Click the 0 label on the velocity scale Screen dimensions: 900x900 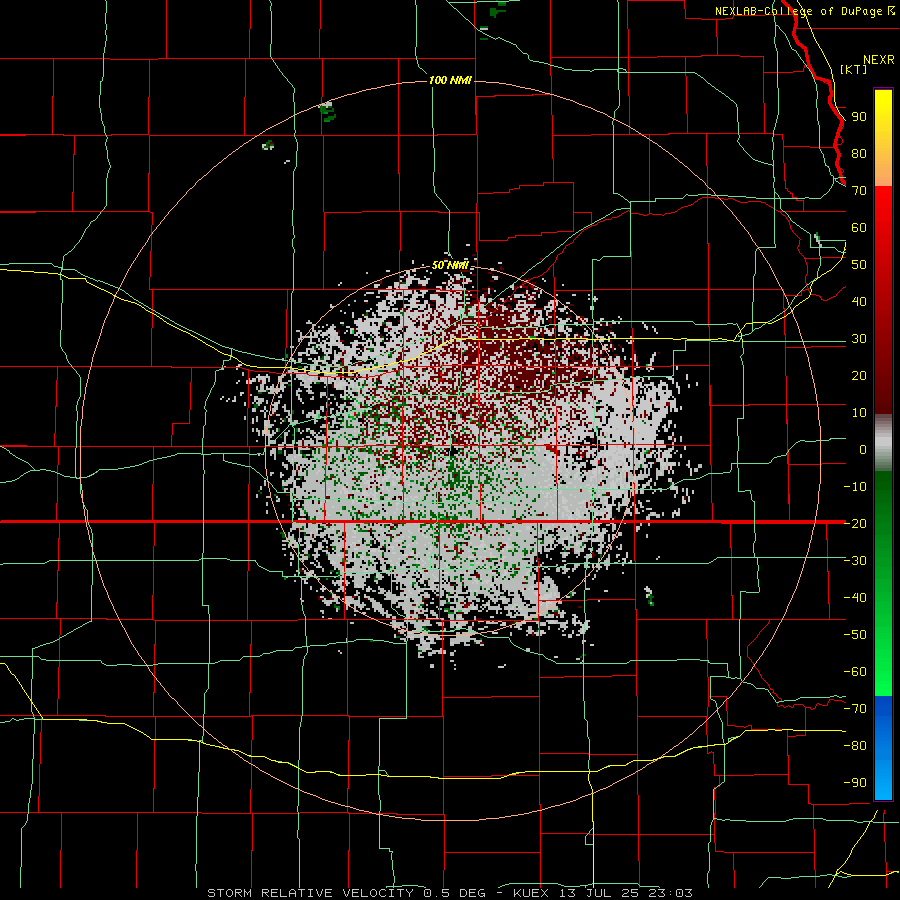point(863,450)
